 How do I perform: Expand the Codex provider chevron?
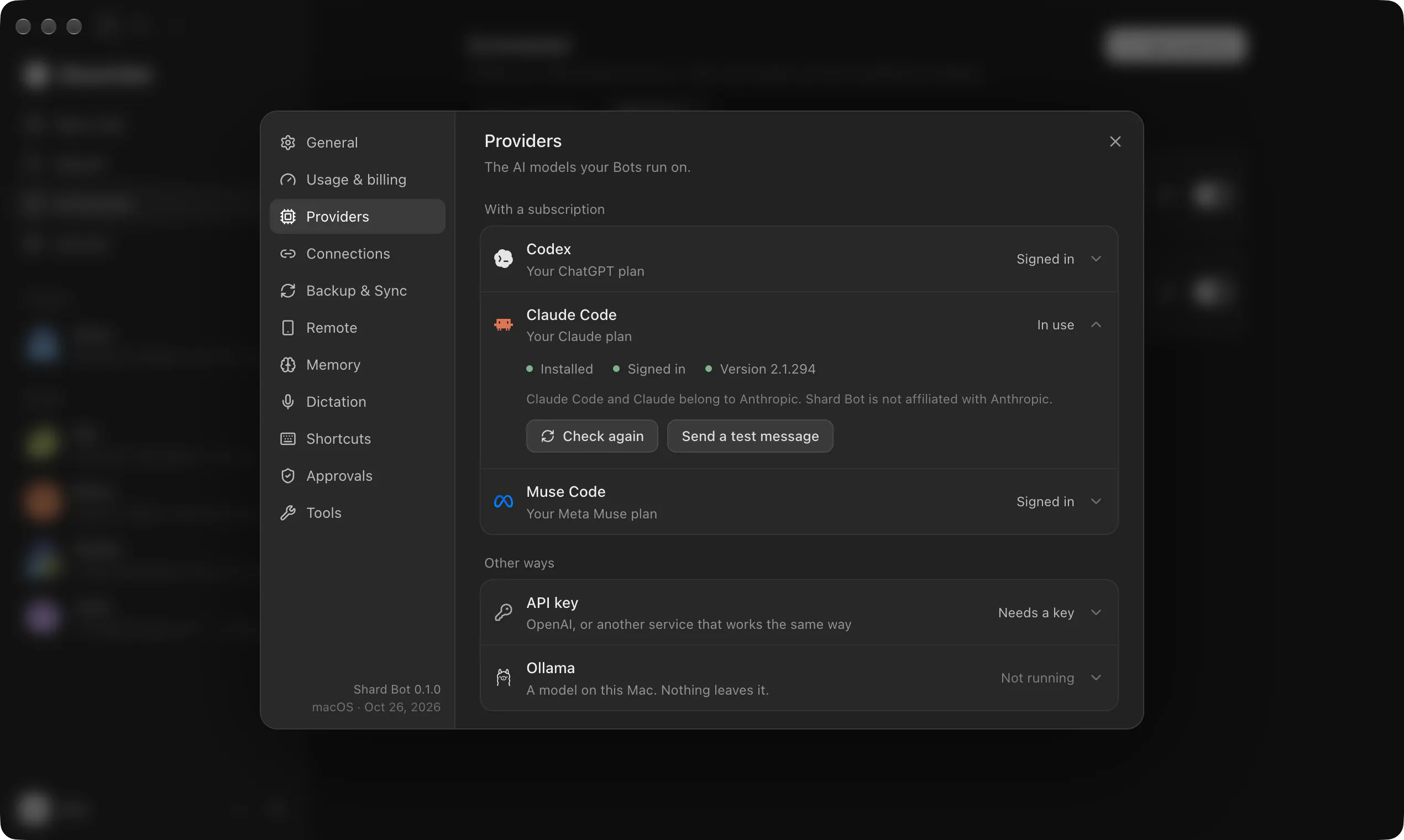click(1096, 259)
